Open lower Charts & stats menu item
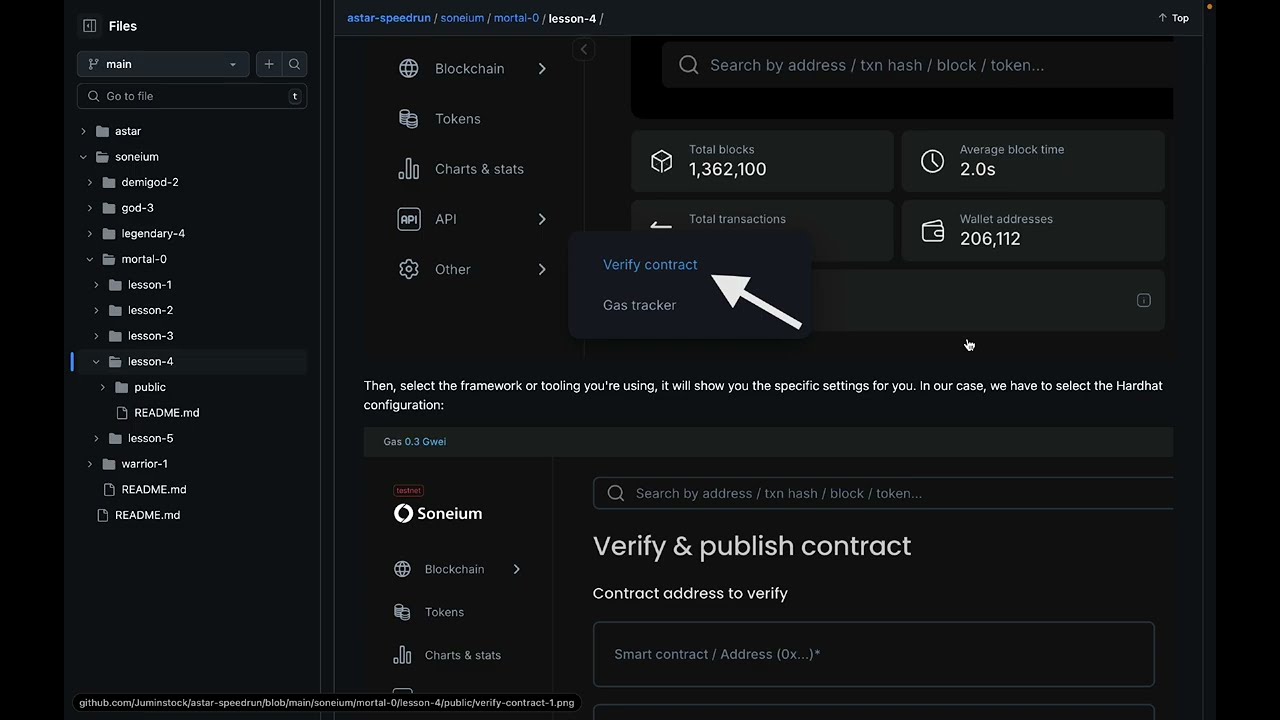Screen dimensions: 1280x720 (x=462, y=655)
